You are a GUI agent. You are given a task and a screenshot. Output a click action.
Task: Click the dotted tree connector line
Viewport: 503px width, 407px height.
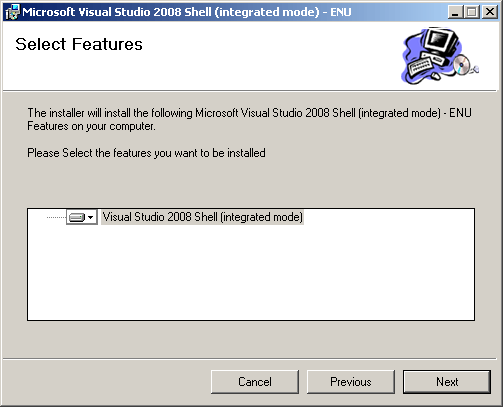tap(56, 217)
